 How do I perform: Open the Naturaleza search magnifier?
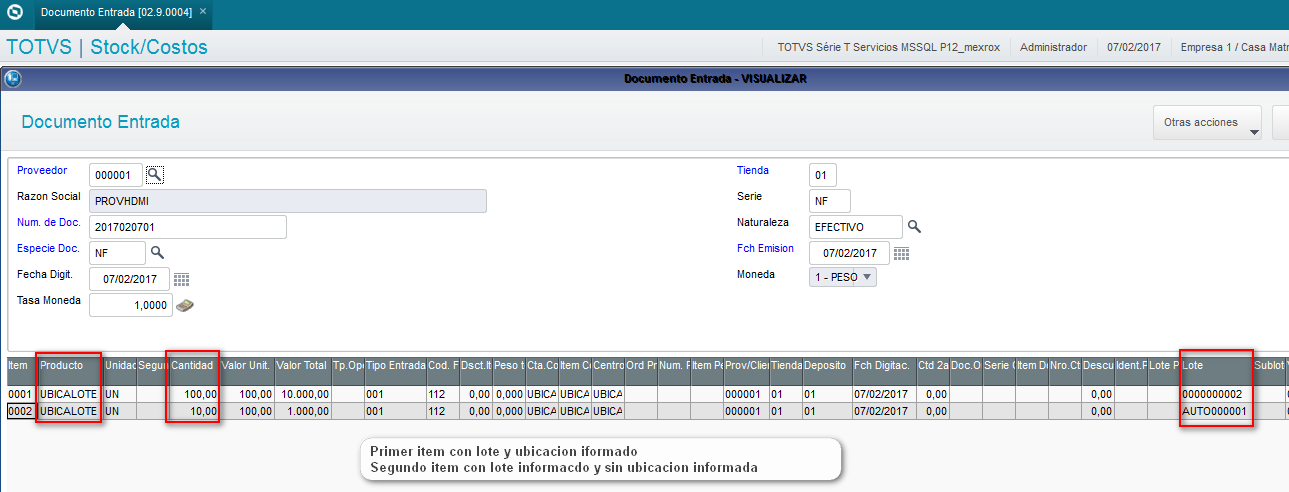[x=914, y=227]
